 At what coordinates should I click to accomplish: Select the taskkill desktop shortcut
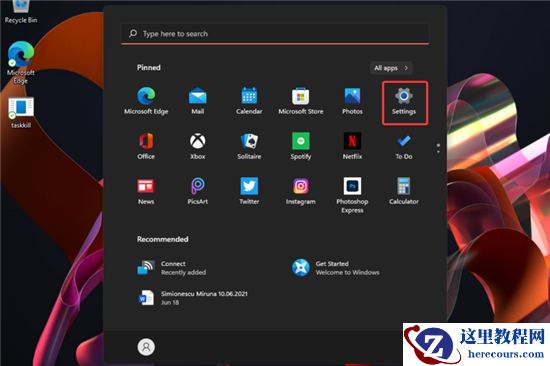(21, 113)
